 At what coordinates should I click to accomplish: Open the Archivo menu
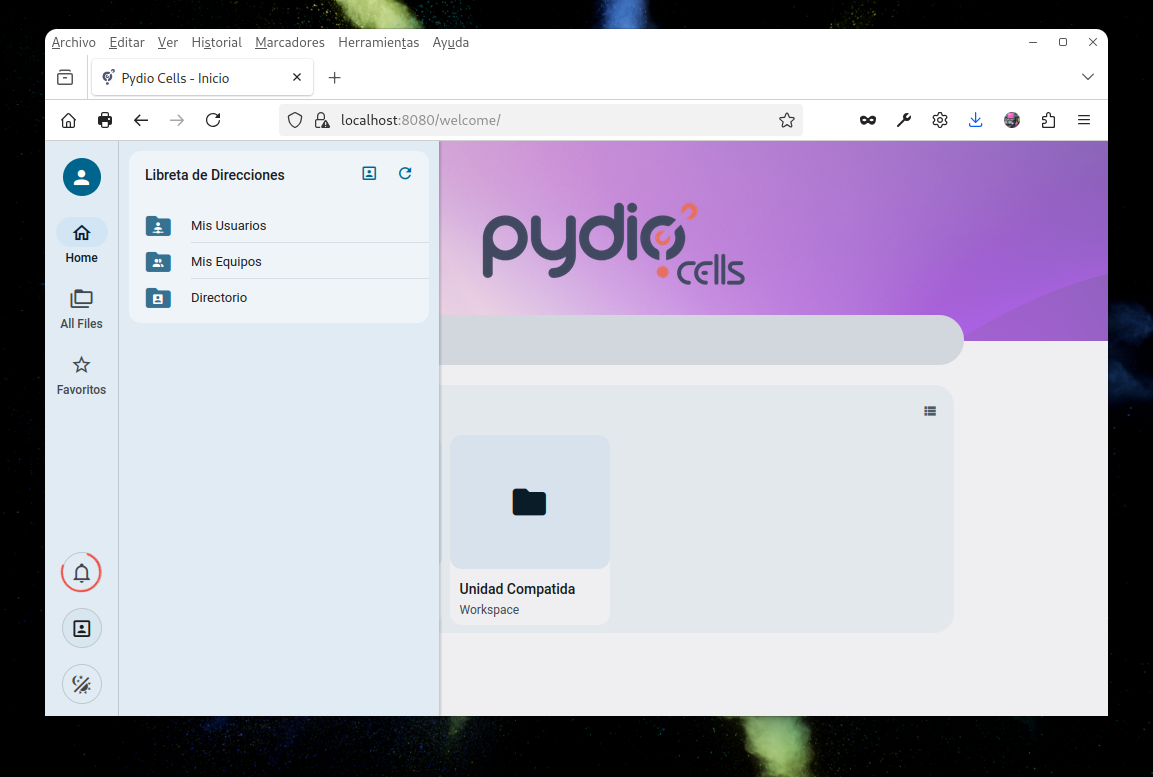click(x=74, y=43)
